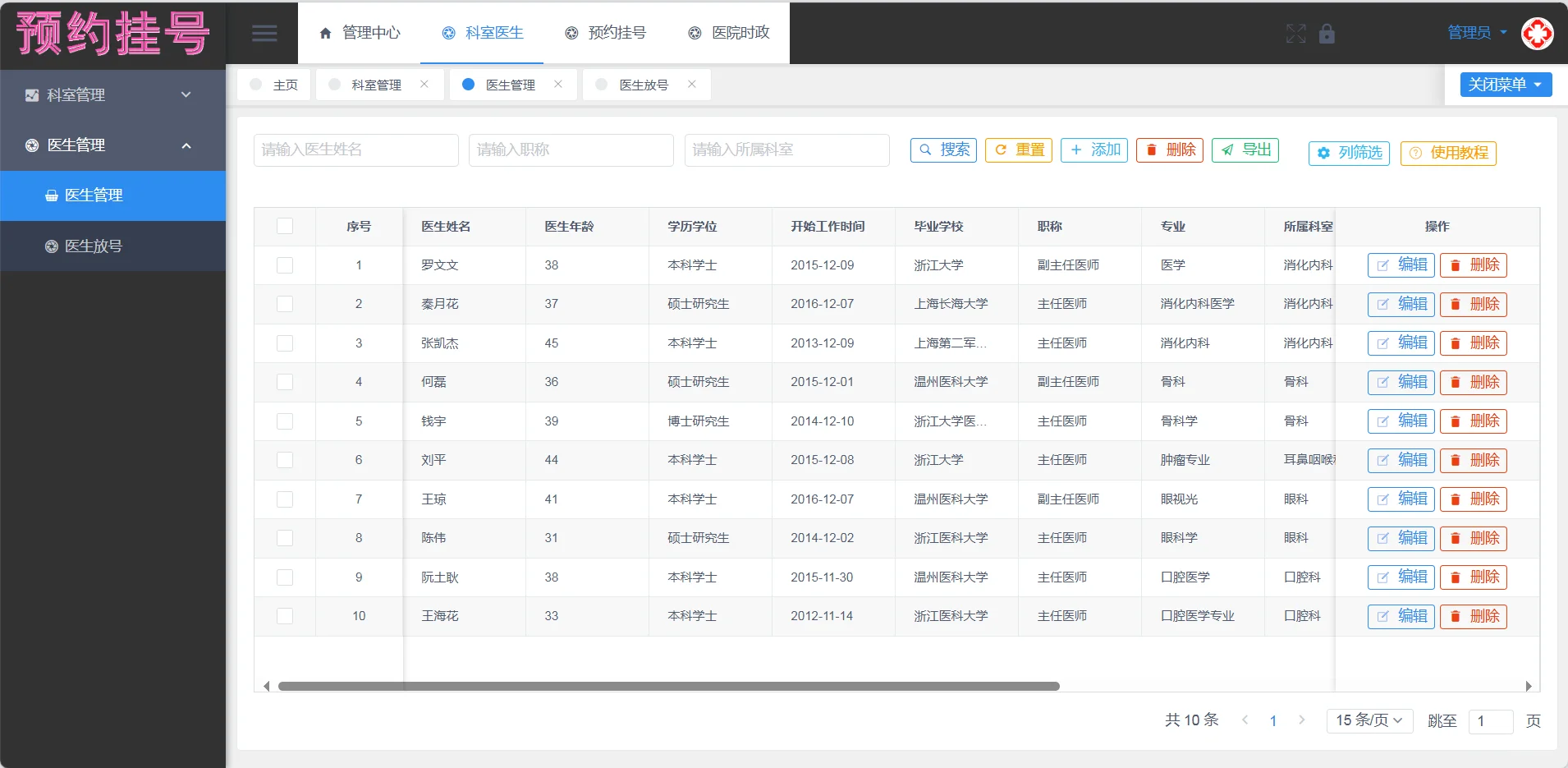Screen dimensions: 1568x768
Task: Click the gear icon on 列筛选 button
Action: [1324, 153]
